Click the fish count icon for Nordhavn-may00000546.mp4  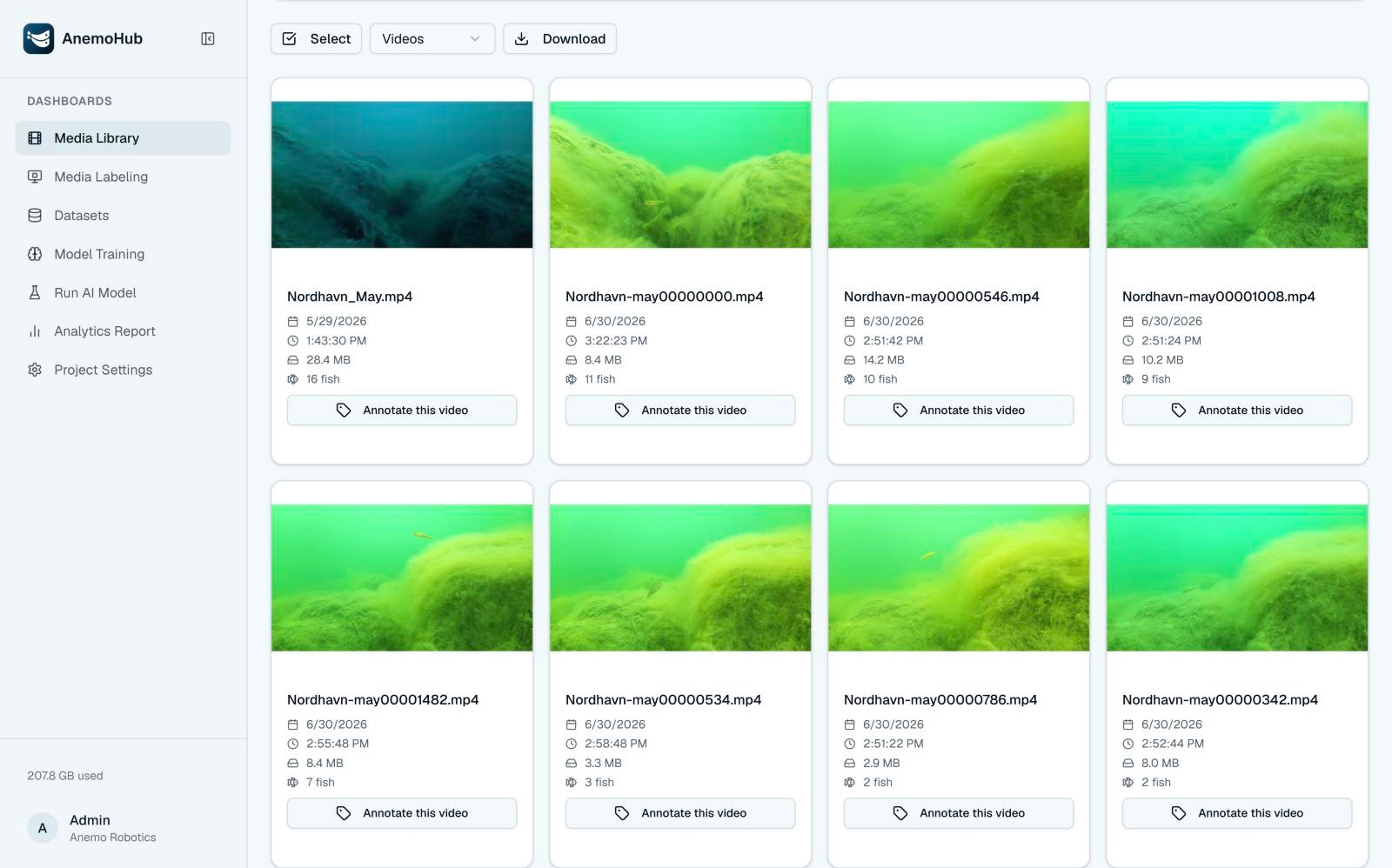[x=850, y=379]
